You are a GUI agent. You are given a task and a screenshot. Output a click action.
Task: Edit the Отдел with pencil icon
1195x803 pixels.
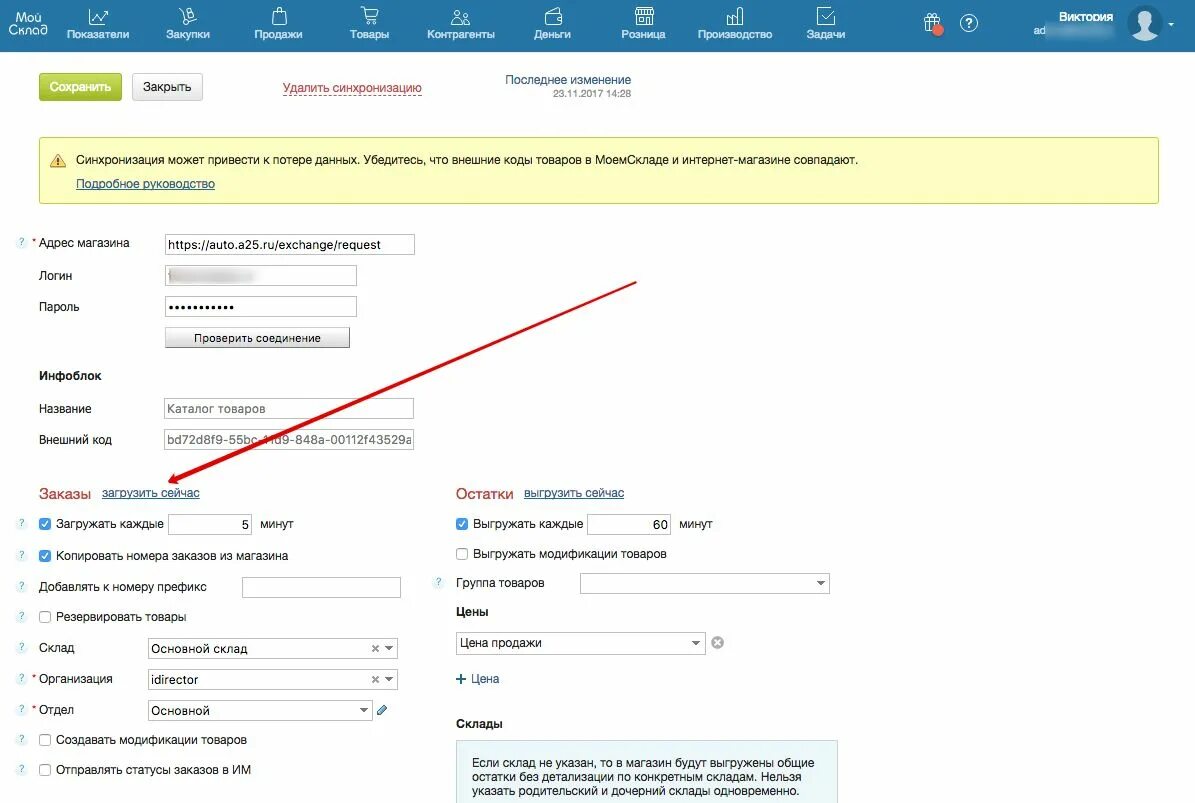[382, 710]
